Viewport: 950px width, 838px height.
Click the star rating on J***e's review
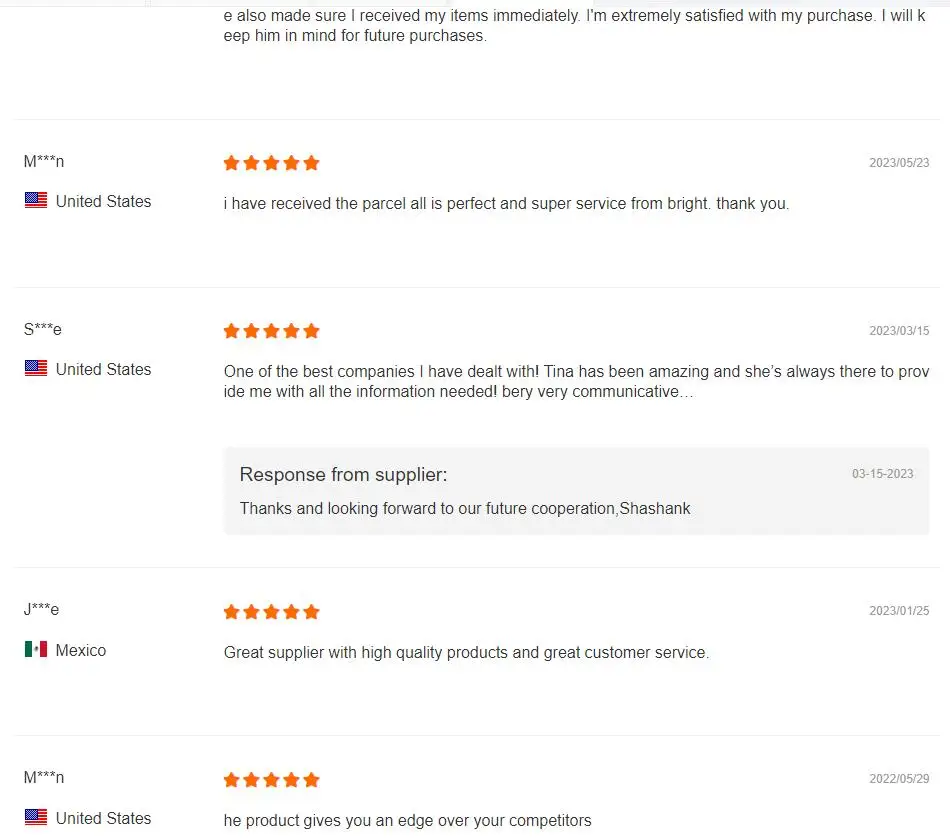pos(271,612)
